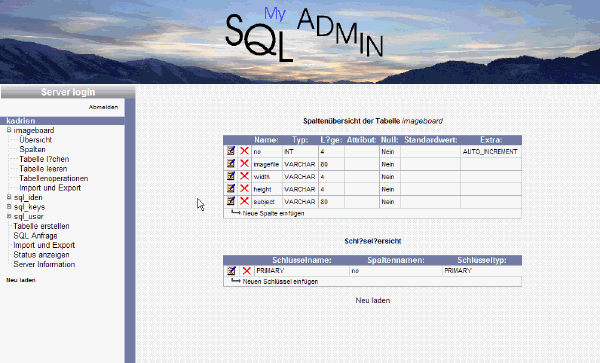This screenshot has height=363, width=600.
Task: Click the 'Extra:' column header
Action: point(491,140)
